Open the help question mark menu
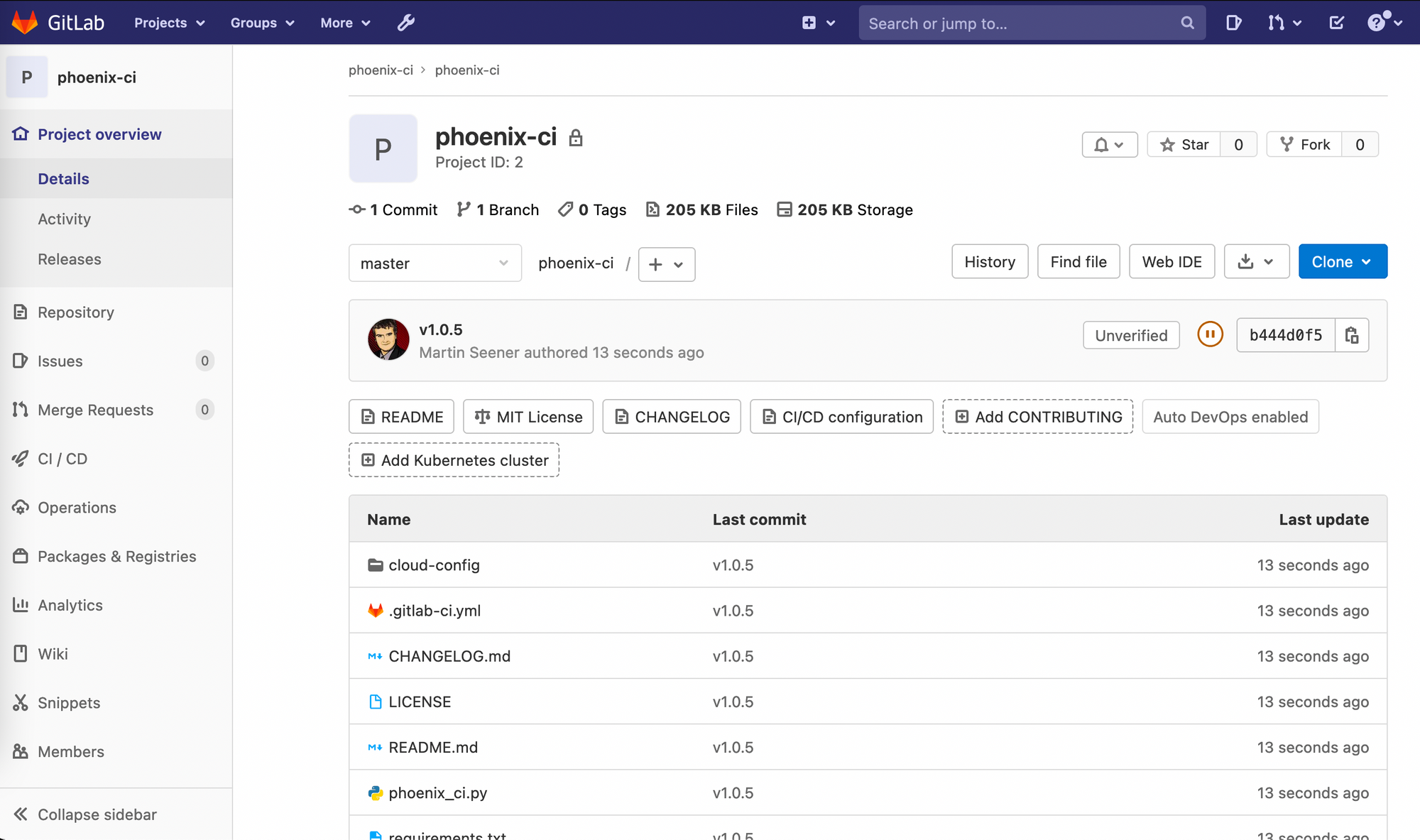 tap(1384, 23)
